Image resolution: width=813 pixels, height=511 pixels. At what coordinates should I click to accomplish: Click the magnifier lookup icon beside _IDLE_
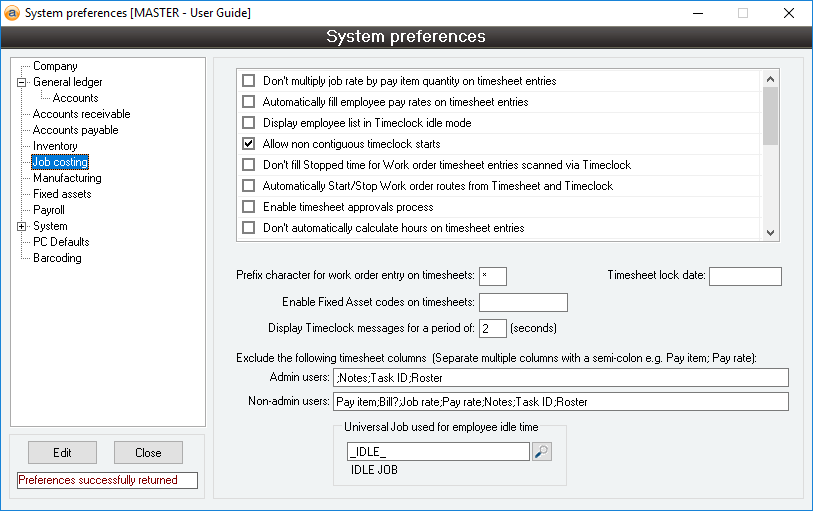click(x=542, y=452)
